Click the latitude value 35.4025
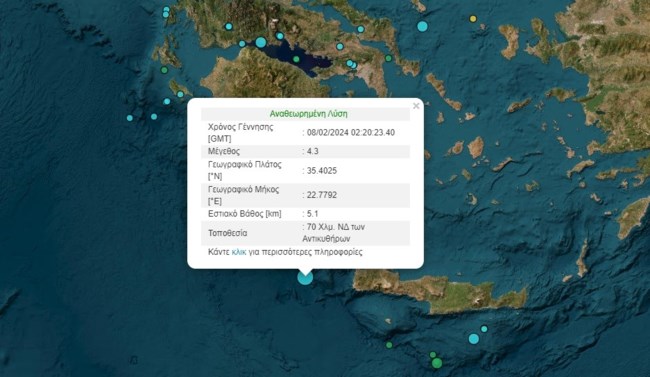Image resolution: width=650 pixels, height=377 pixels. tap(322, 170)
